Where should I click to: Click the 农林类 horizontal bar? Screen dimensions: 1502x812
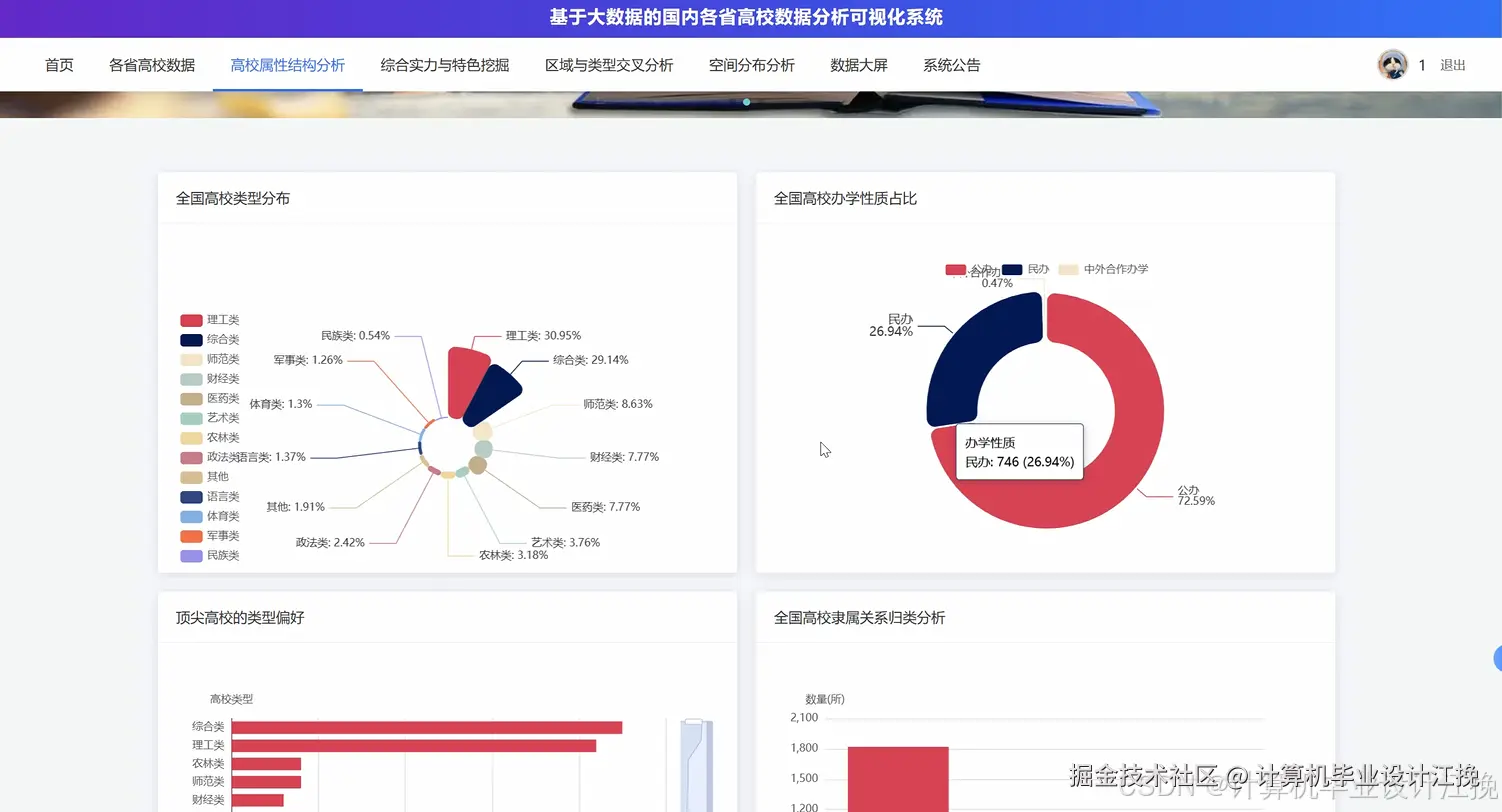pos(266,764)
